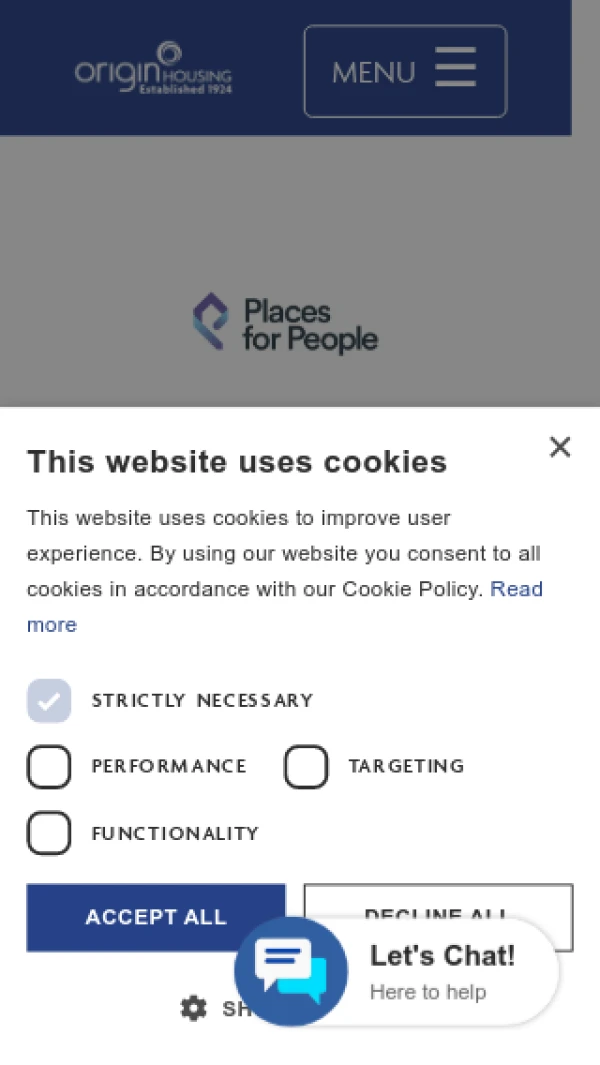
Task: Click the Let's Chat text
Action: coord(442,956)
